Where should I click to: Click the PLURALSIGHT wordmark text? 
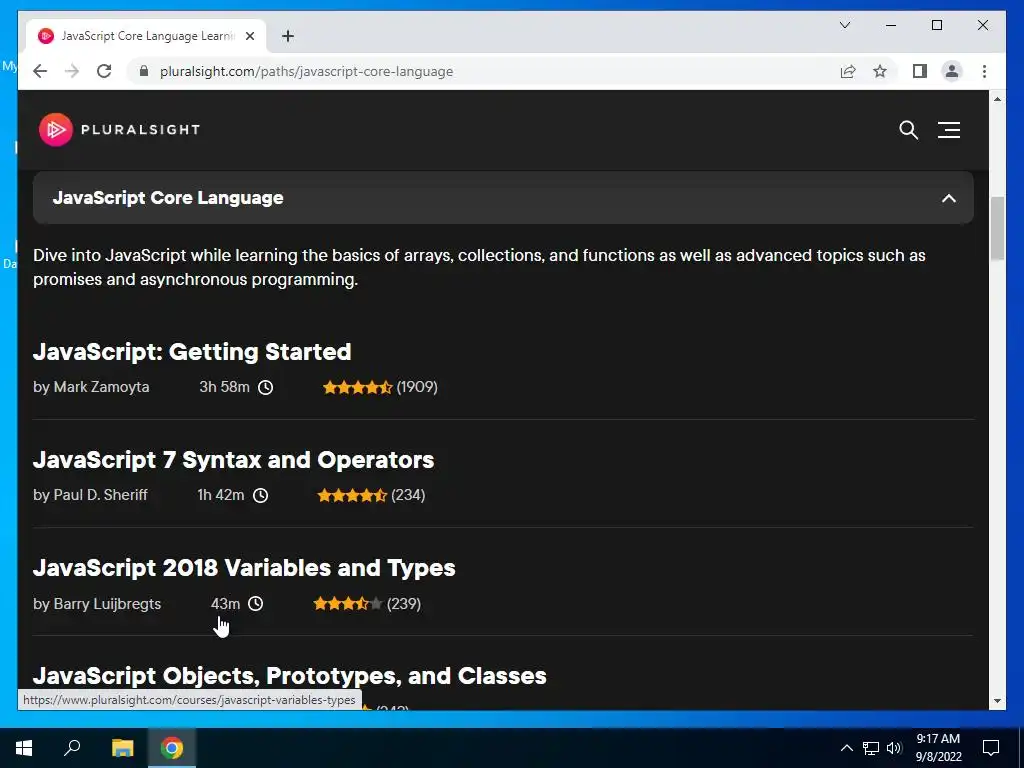(x=140, y=129)
